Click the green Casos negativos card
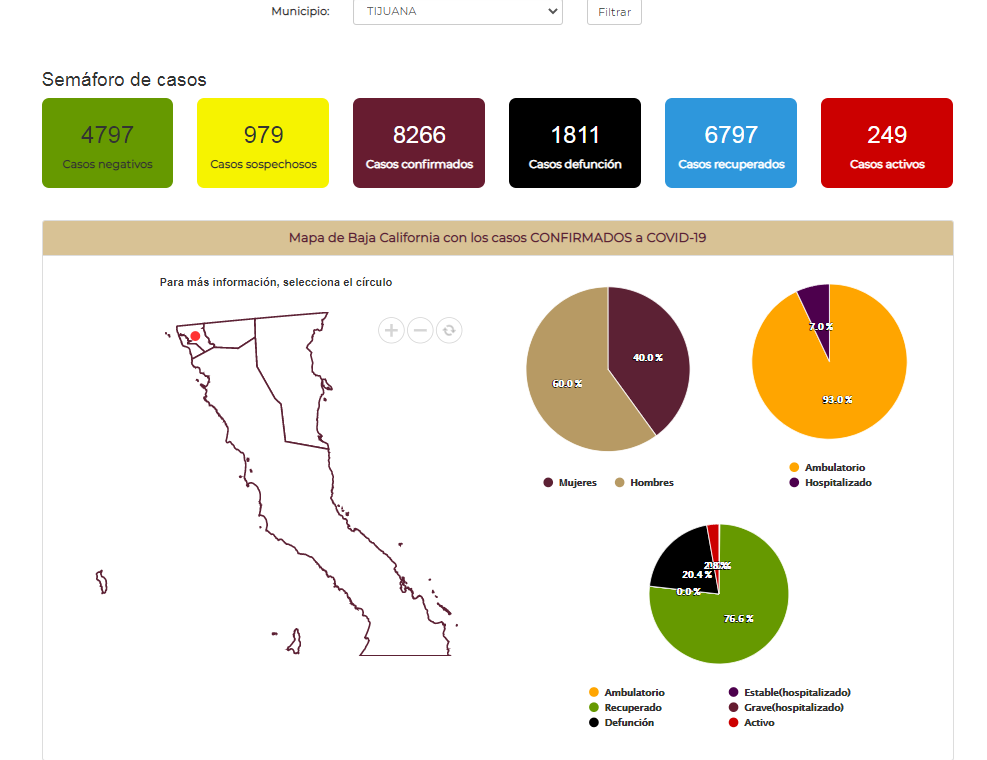987x760 pixels. point(107,143)
